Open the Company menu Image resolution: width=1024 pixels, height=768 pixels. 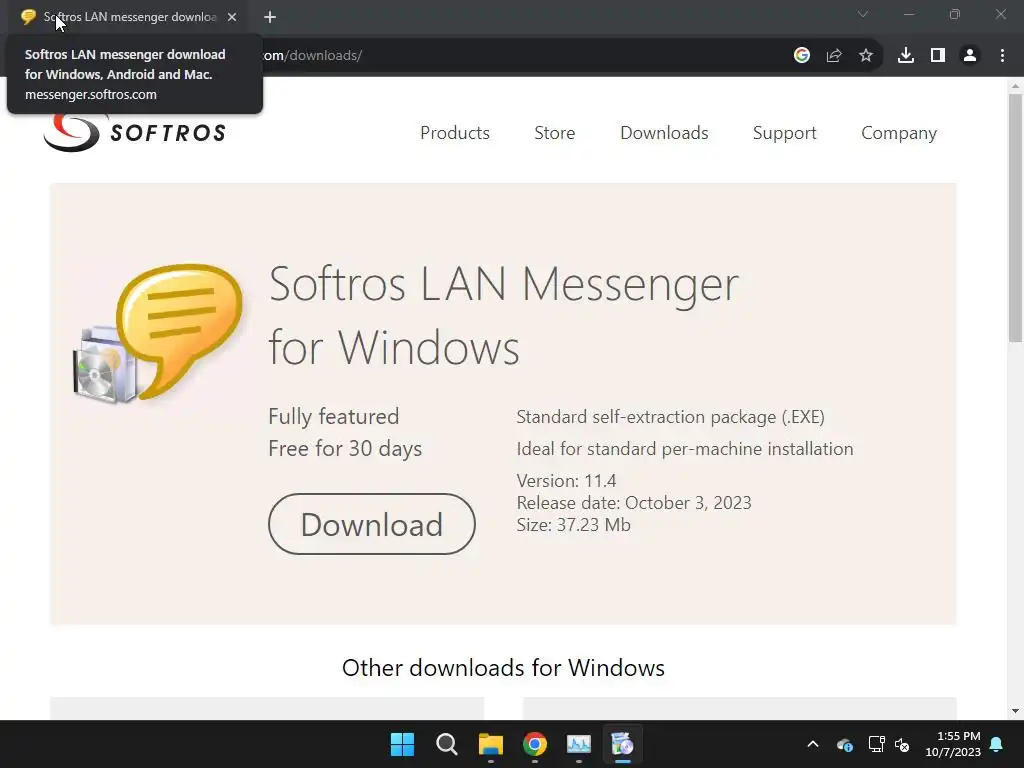[x=899, y=133]
